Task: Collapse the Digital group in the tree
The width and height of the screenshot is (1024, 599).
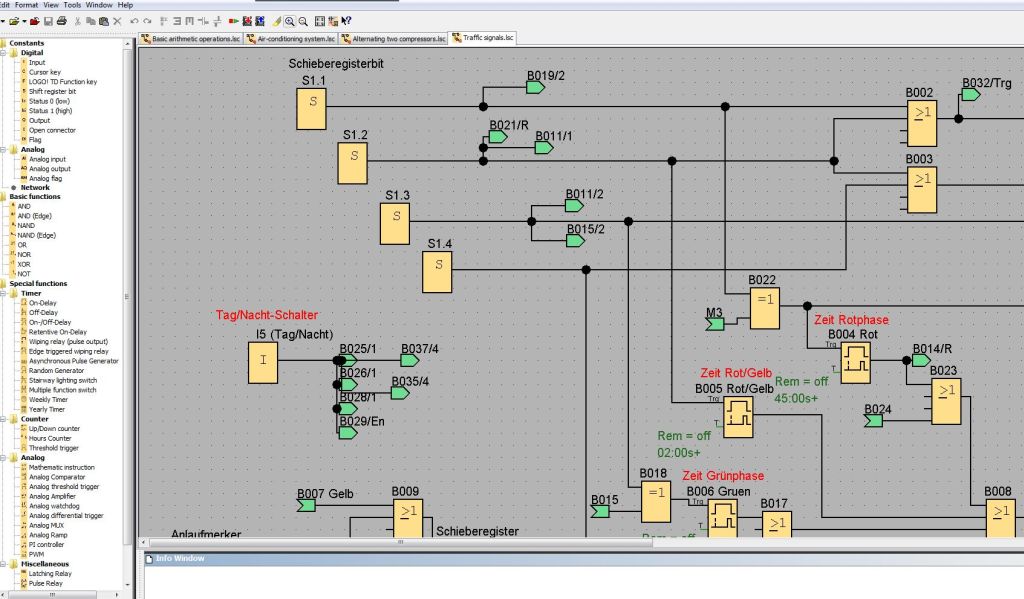Action: point(4,53)
